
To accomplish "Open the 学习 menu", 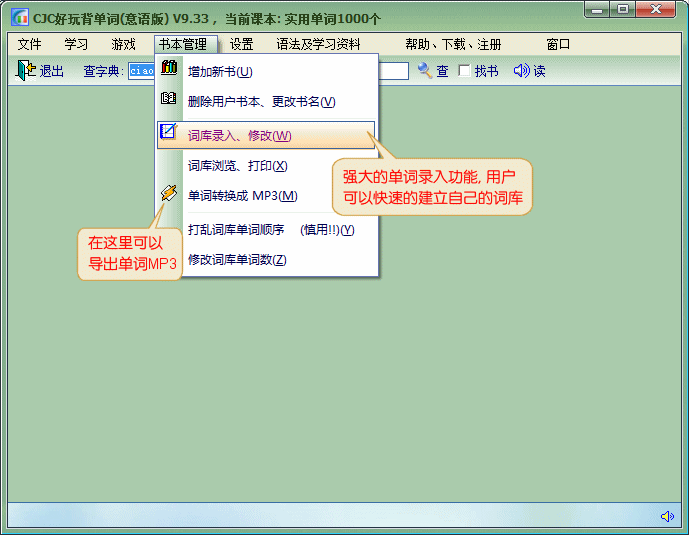I will pyautogui.click(x=76, y=44).
